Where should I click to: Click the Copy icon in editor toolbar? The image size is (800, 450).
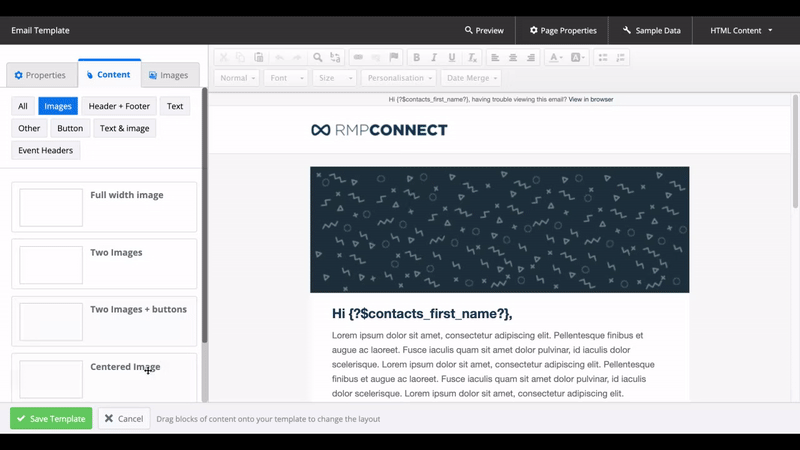[x=240, y=58]
